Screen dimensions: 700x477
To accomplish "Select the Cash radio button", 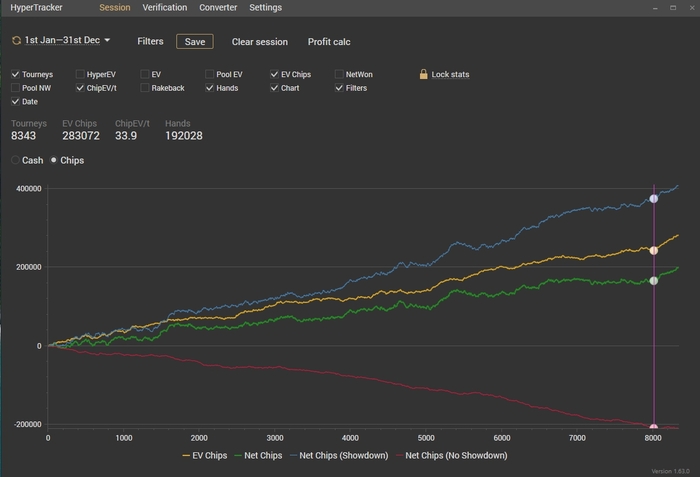I will (15, 160).
